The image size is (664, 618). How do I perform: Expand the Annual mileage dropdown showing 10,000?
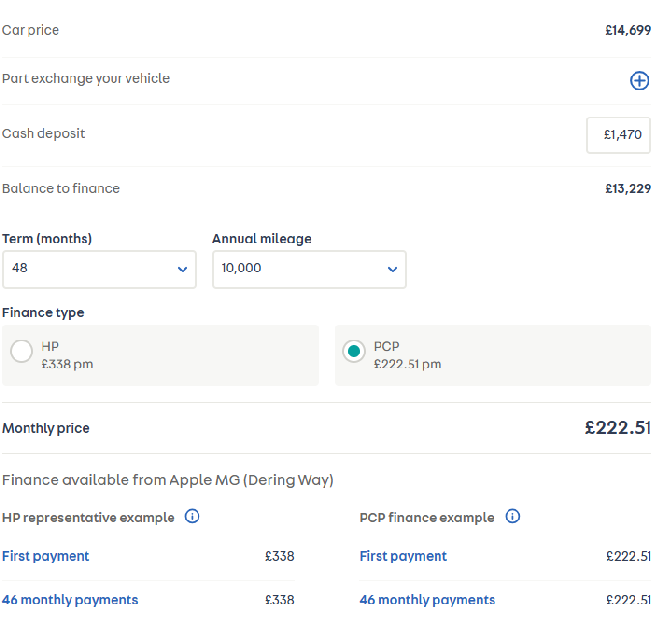tap(308, 269)
